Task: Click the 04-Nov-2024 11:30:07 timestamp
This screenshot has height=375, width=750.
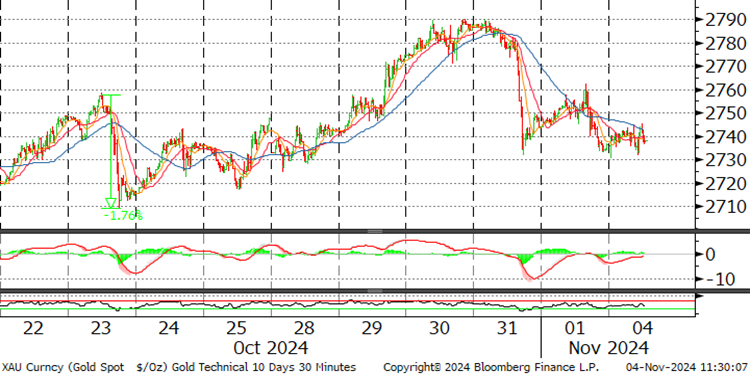Action: pos(686,367)
